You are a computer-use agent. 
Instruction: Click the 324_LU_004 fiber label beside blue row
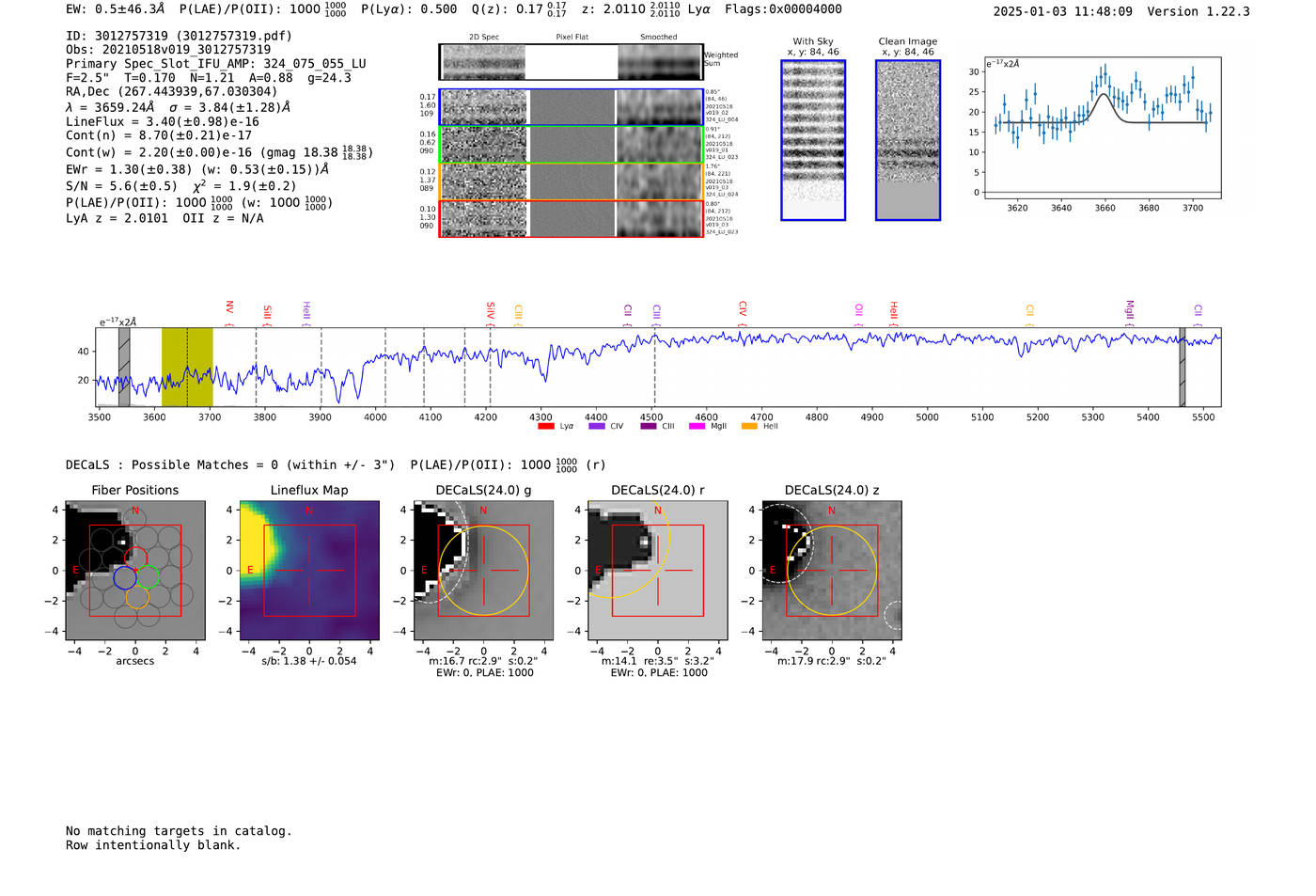click(722, 119)
